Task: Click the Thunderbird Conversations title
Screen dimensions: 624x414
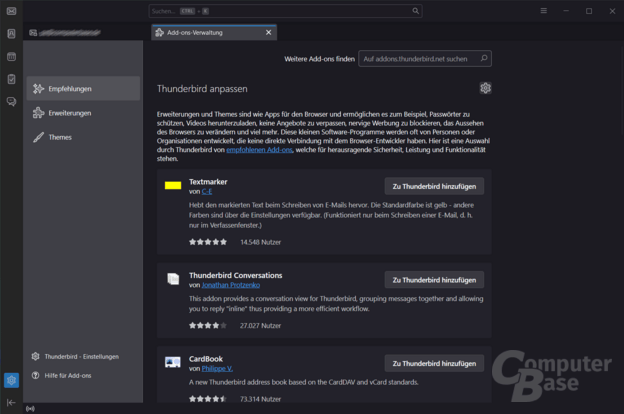Action: coord(236,275)
